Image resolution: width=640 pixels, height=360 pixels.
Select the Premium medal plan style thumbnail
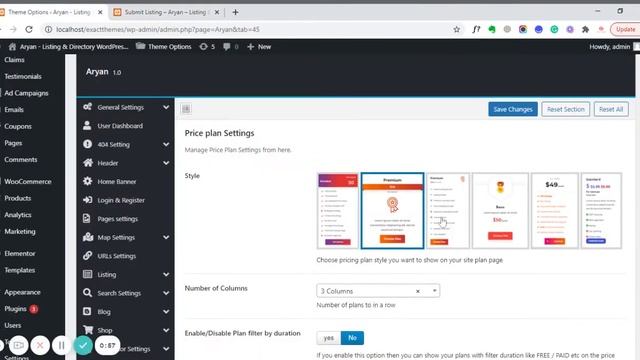[x=392, y=211]
